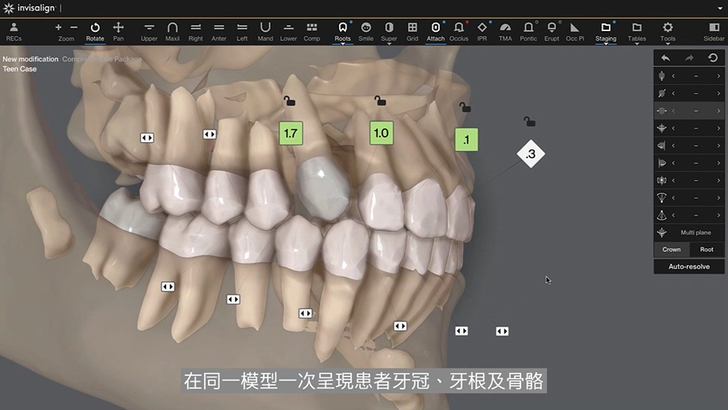This screenshot has width=728, height=410.
Task: Open the TMA gauge tool
Action: click(x=505, y=32)
